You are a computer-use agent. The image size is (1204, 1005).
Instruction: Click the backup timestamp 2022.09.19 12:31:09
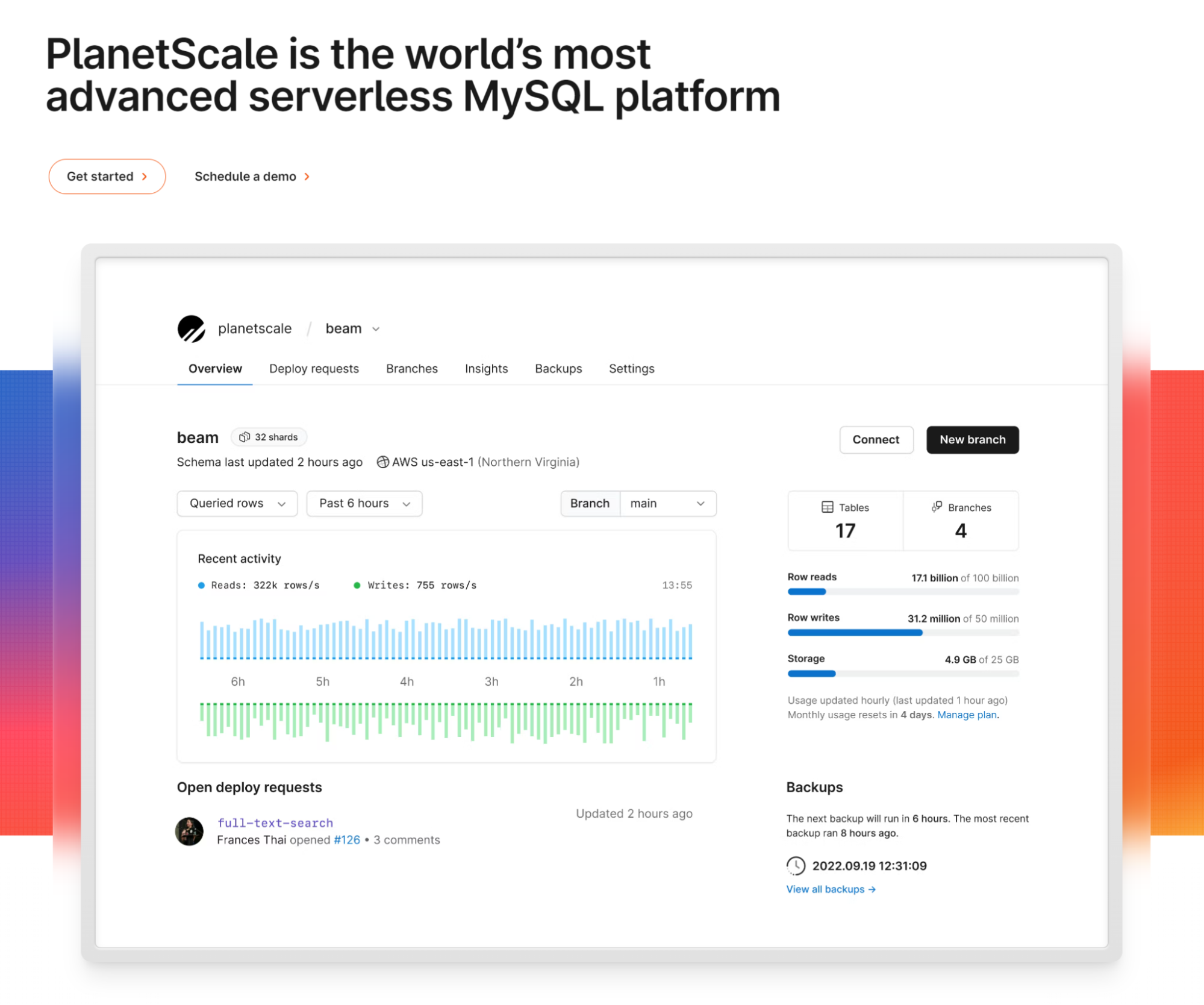pyautogui.click(x=869, y=866)
